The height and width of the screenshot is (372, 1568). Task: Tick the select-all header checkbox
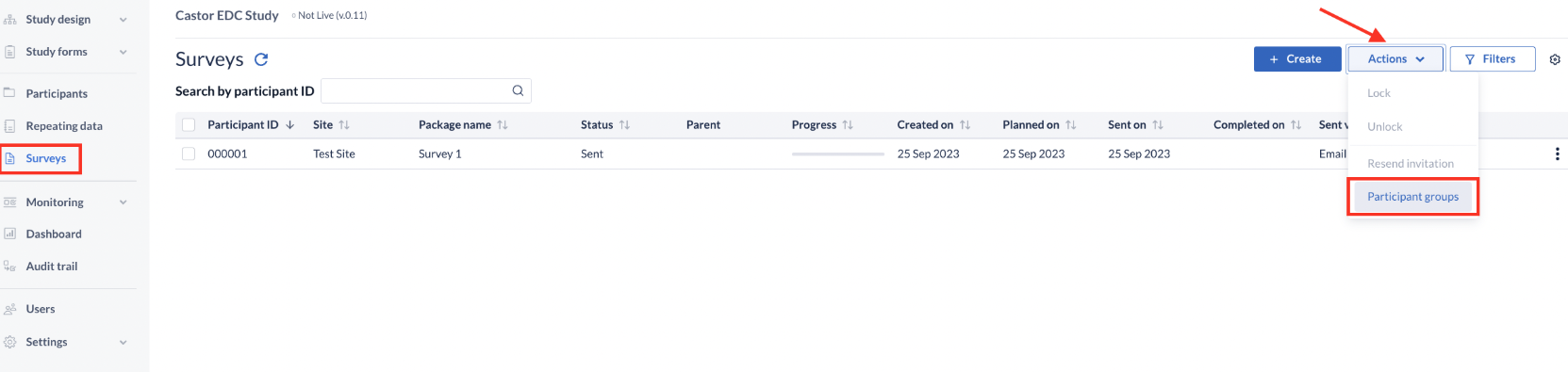coord(189,124)
